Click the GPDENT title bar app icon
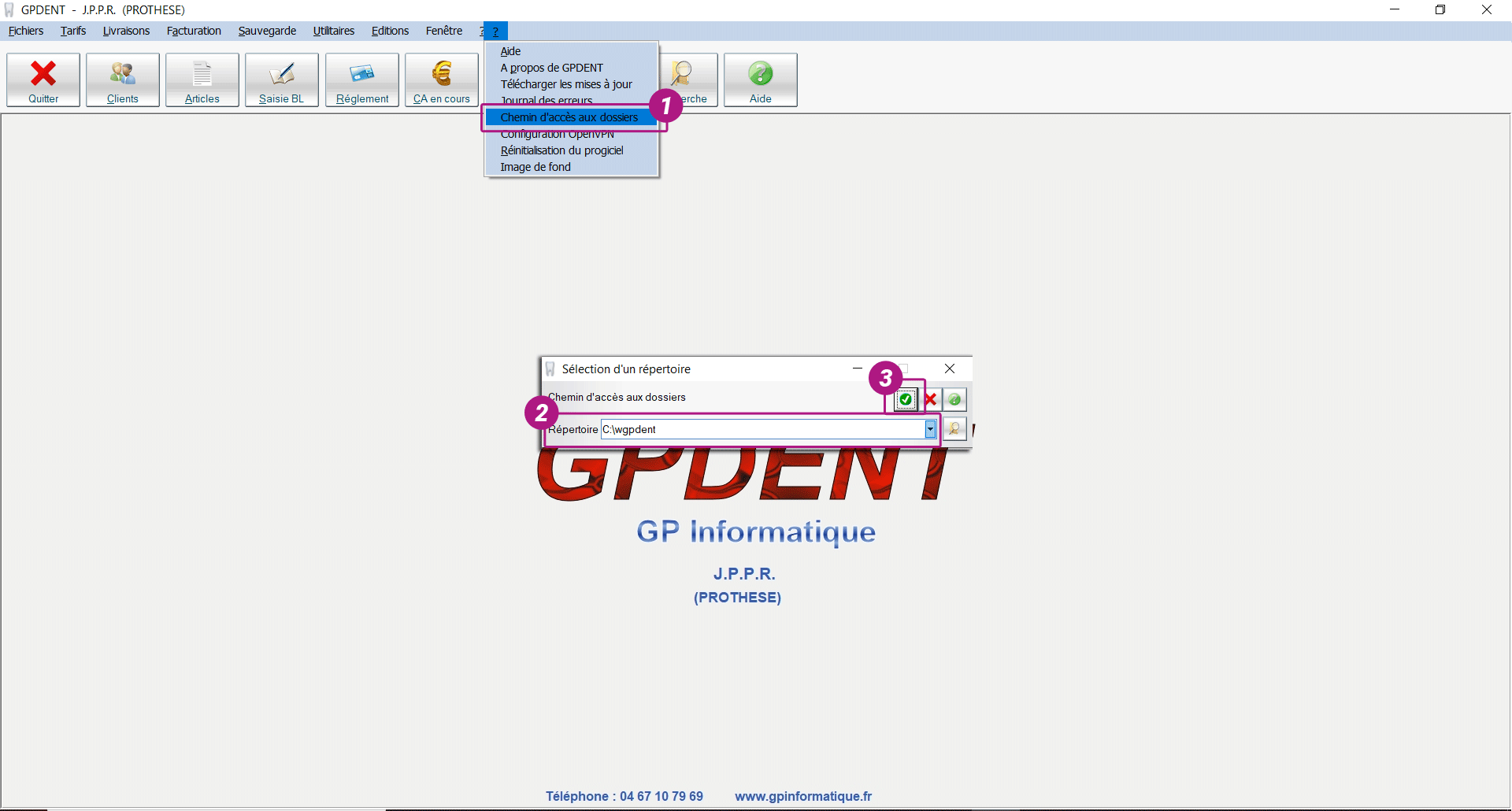 (x=9, y=9)
